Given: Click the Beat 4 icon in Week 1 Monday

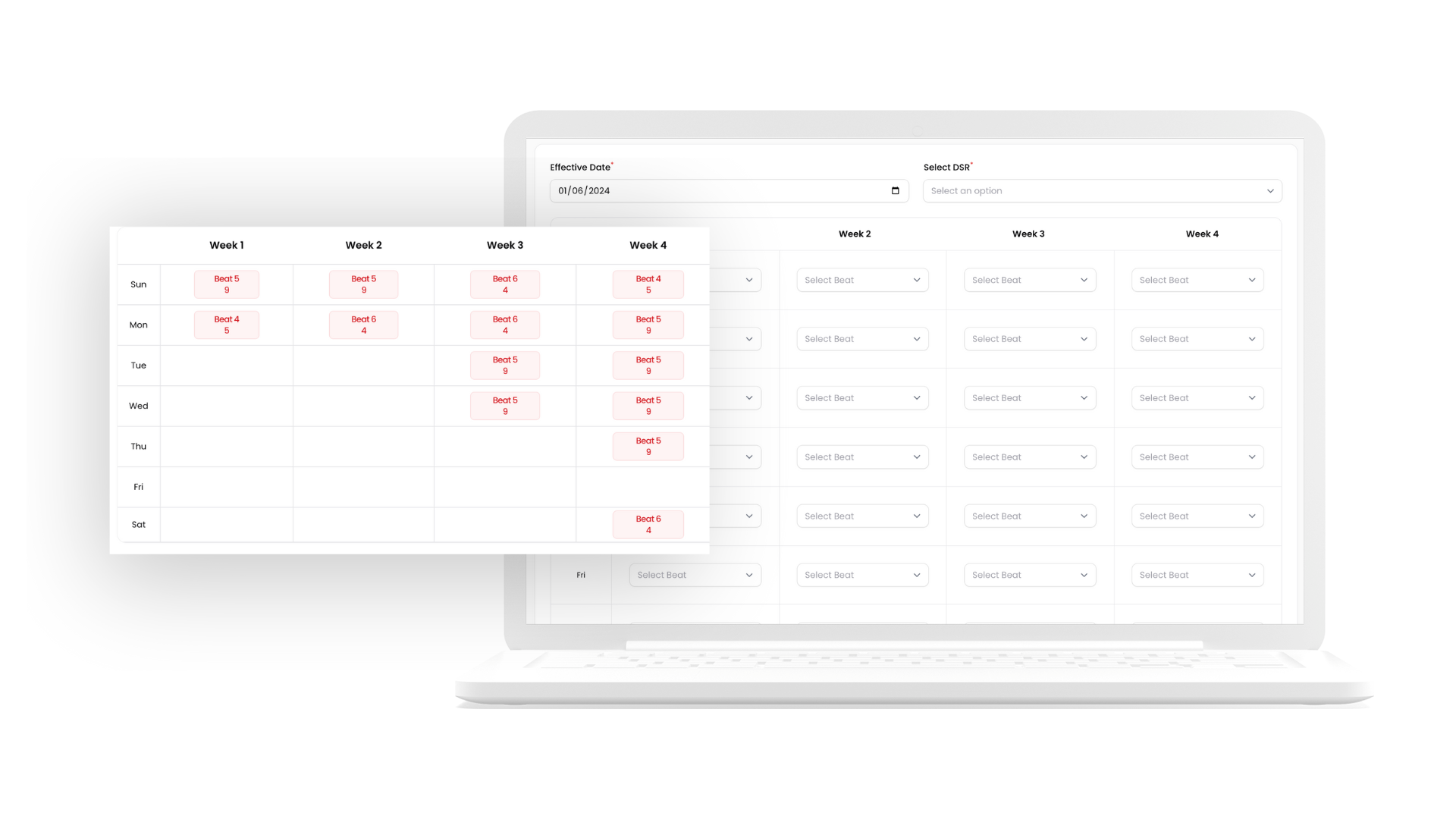Looking at the screenshot, I should tap(227, 324).
